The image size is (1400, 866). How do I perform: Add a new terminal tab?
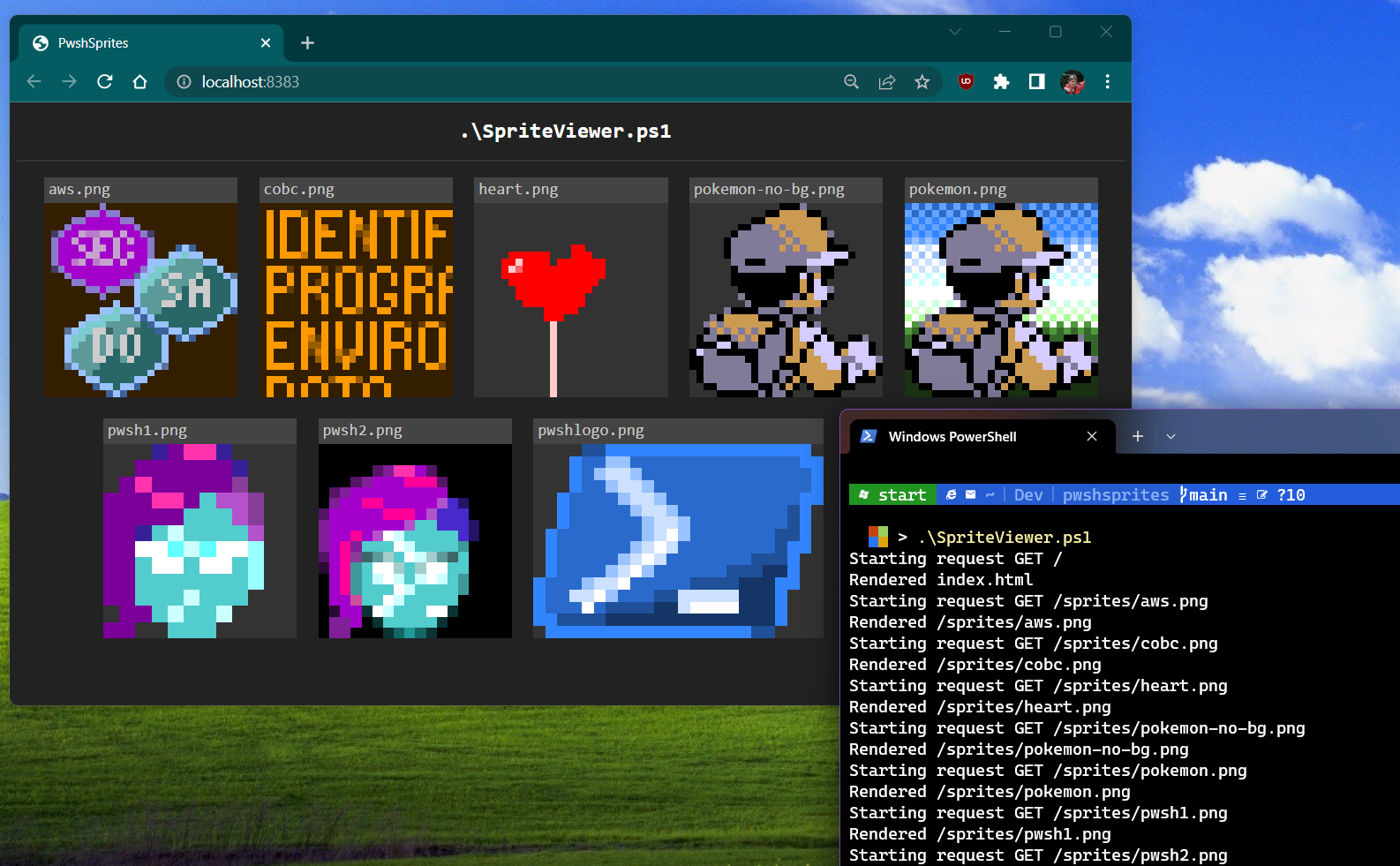[1138, 436]
